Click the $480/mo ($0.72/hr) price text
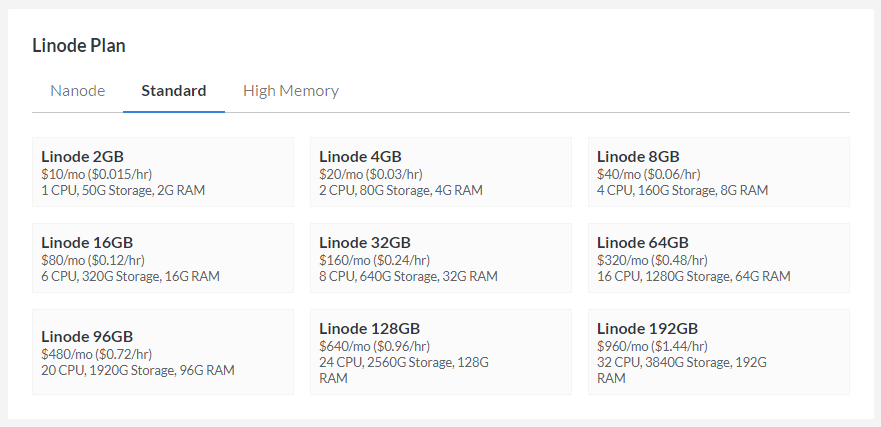The image size is (881, 427). 97,354
